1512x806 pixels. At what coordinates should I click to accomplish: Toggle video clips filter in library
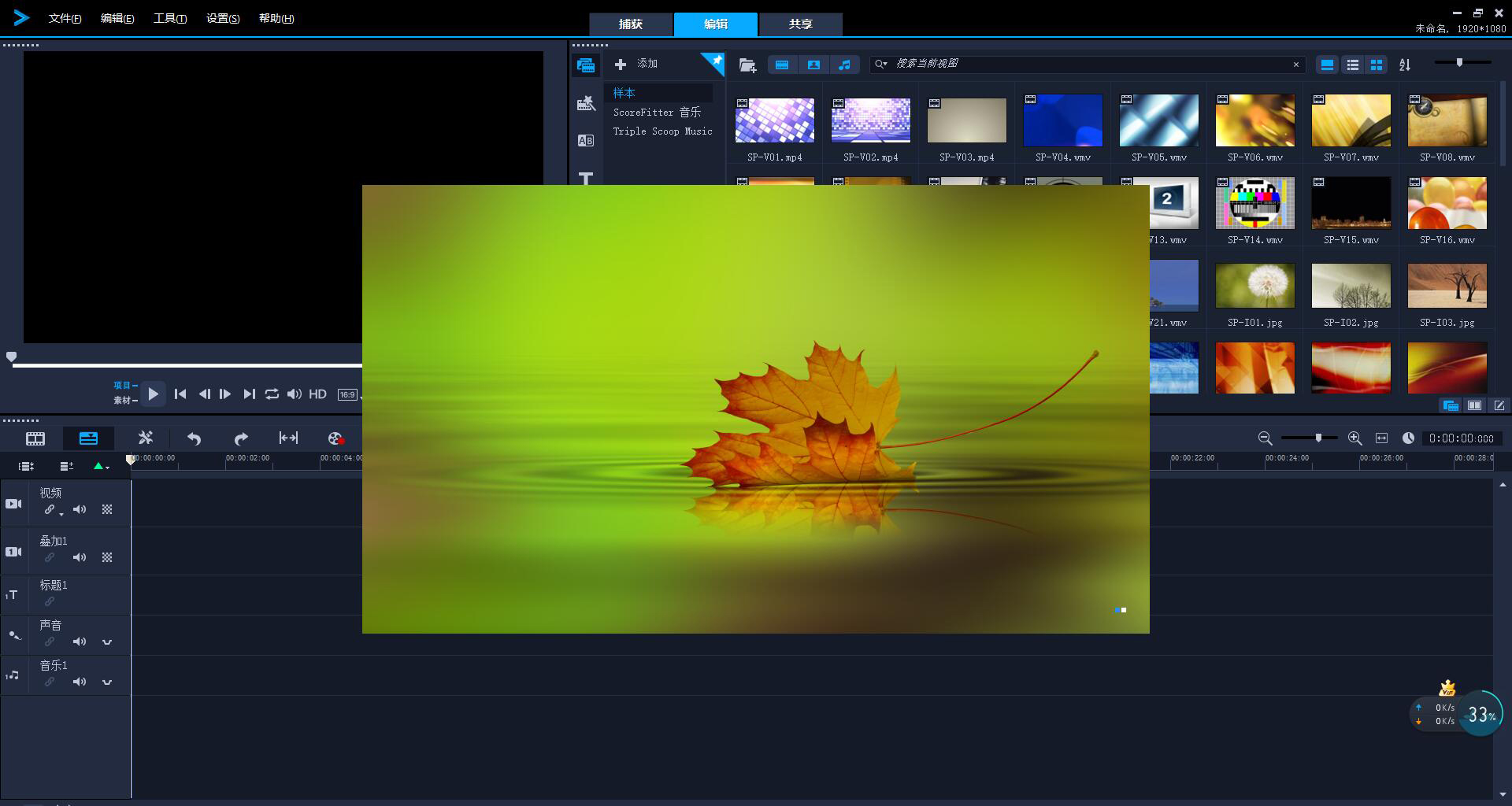click(x=782, y=65)
